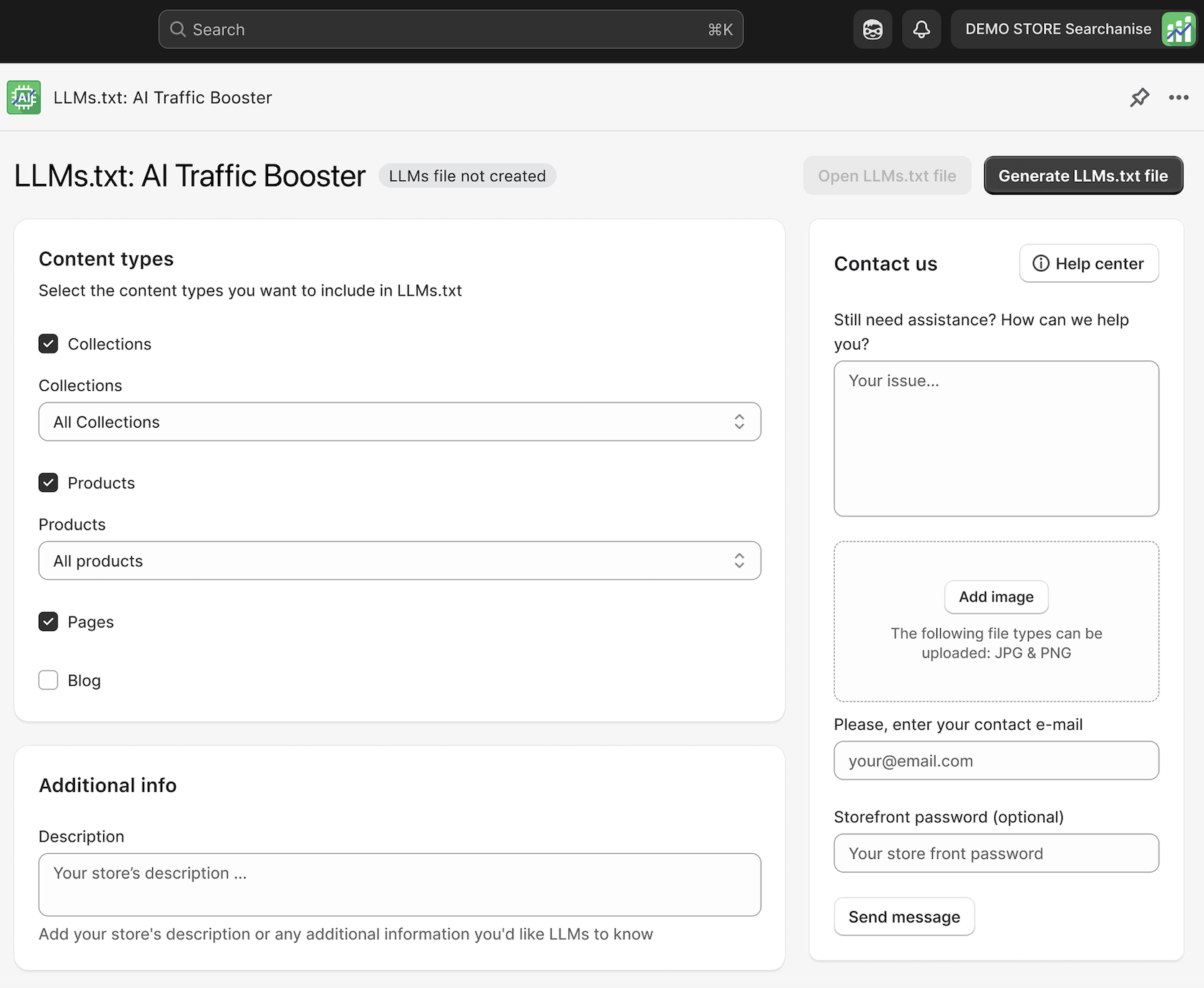Open the All Collections dropdown
This screenshot has width=1204, height=988.
click(x=399, y=422)
